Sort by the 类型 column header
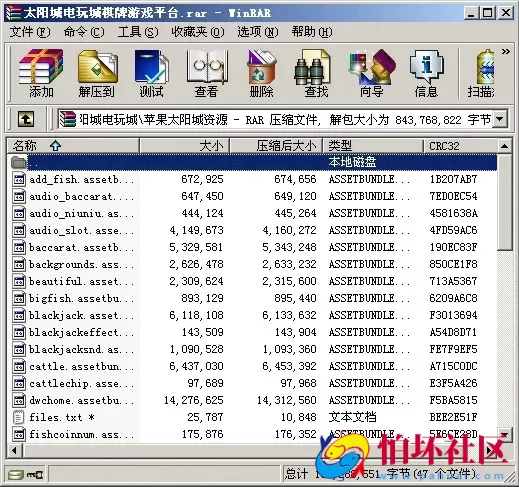Viewport: 519px width, 487px height. pos(373,146)
